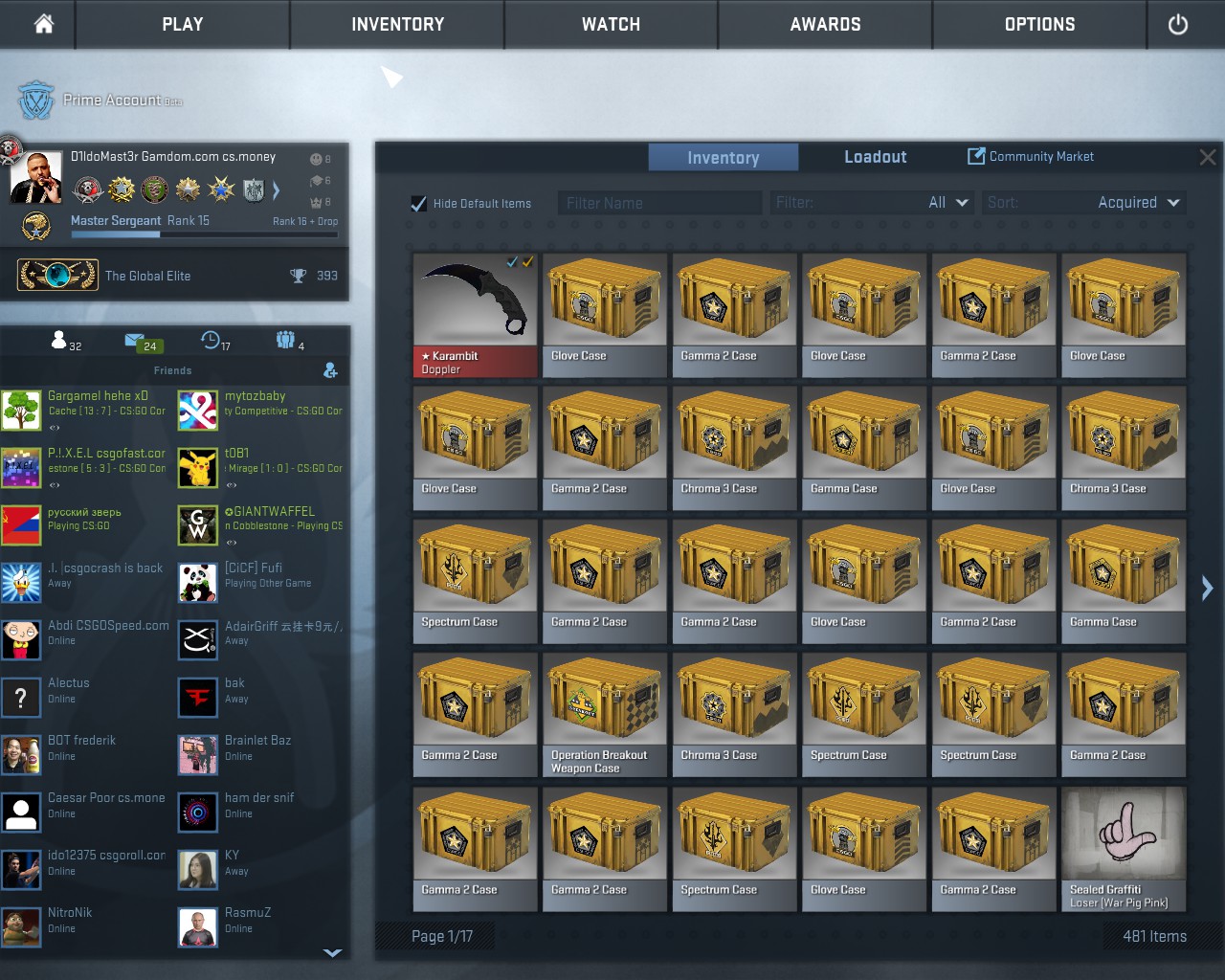Image resolution: width=1225 pixels, height=980 pixels.
Task: Click the player profile avatar
Action: tap(36, 178)
